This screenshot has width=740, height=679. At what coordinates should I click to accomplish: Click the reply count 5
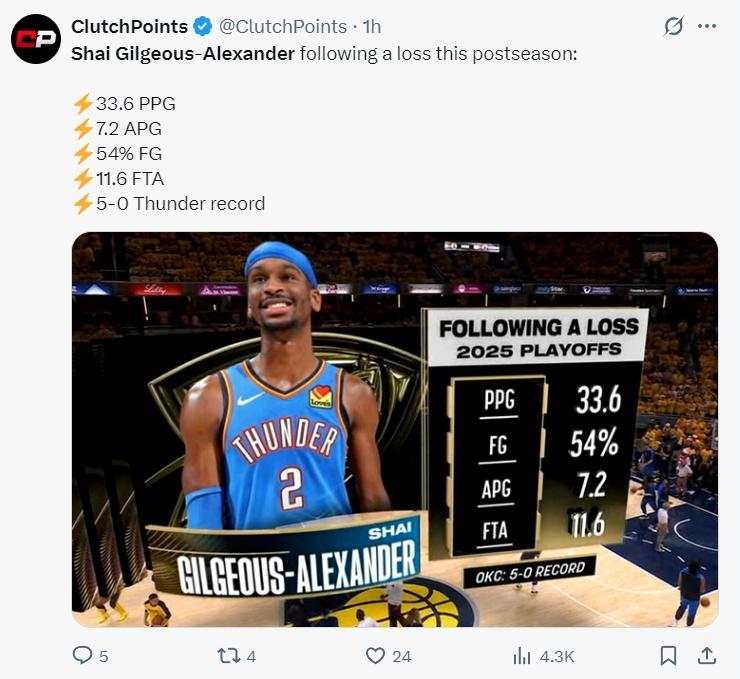104,657
